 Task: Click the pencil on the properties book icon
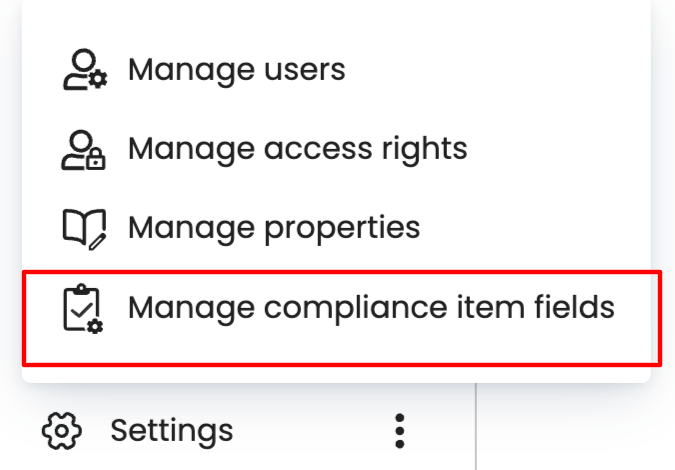(x=97, y=238)
